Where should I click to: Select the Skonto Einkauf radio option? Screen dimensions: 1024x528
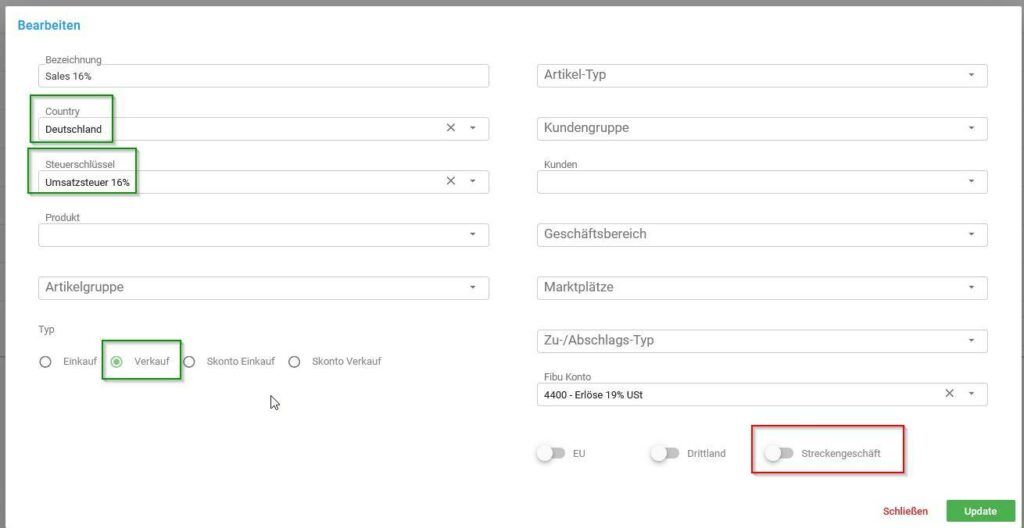tap(189, 361)
